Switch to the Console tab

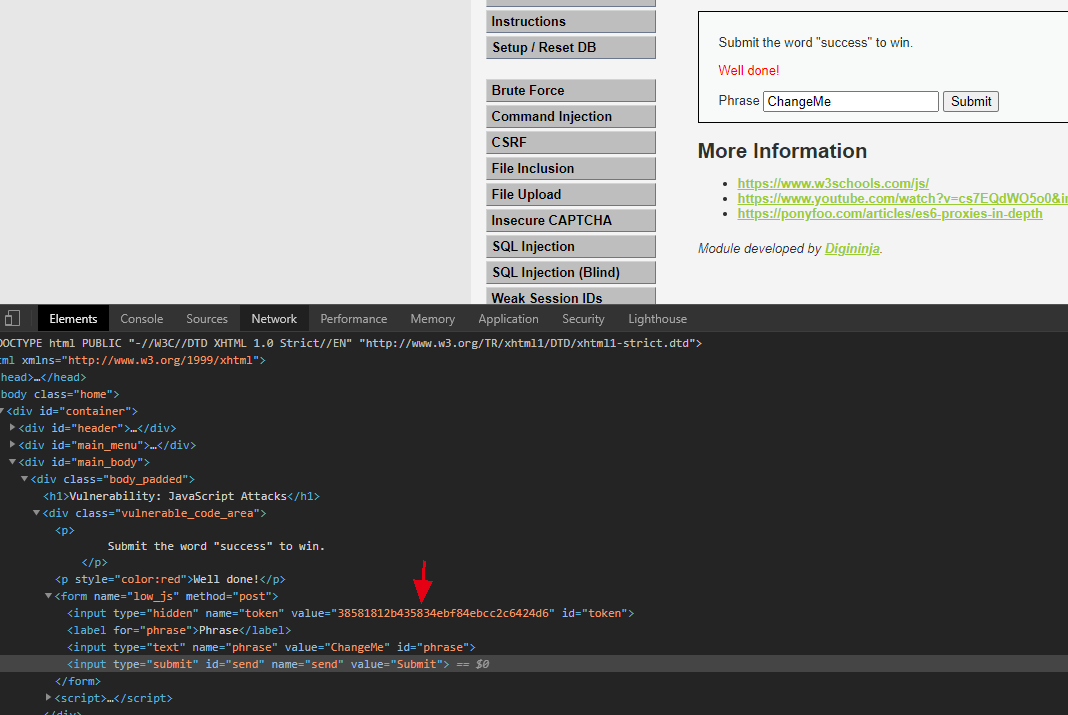click(142, 319)
